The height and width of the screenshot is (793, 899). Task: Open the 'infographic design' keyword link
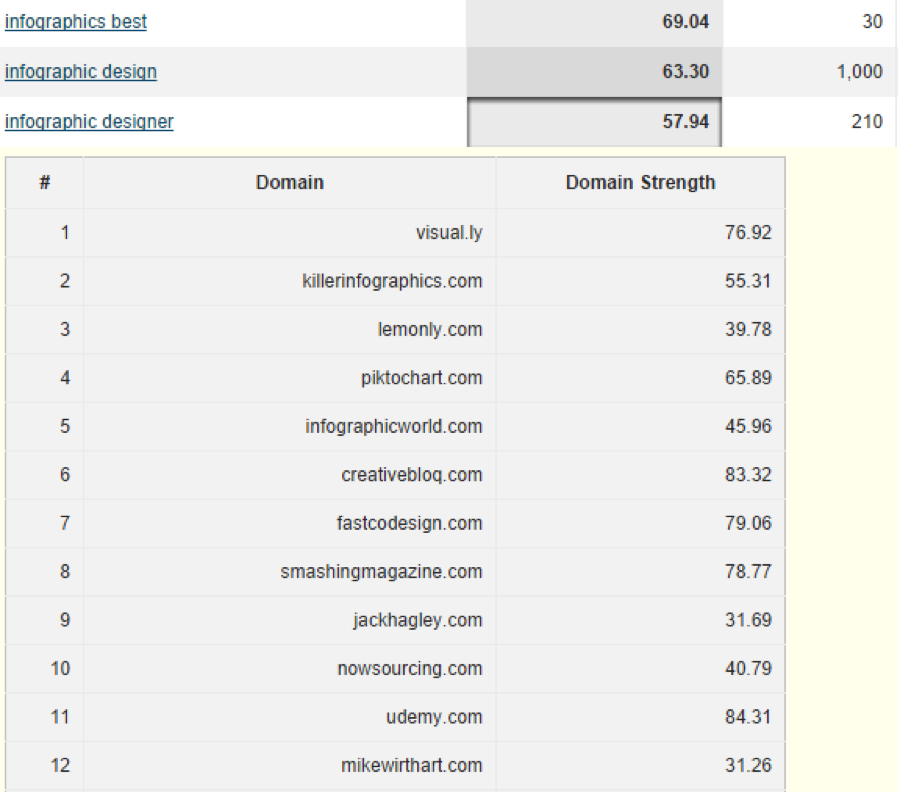click(x=81, y=72)
